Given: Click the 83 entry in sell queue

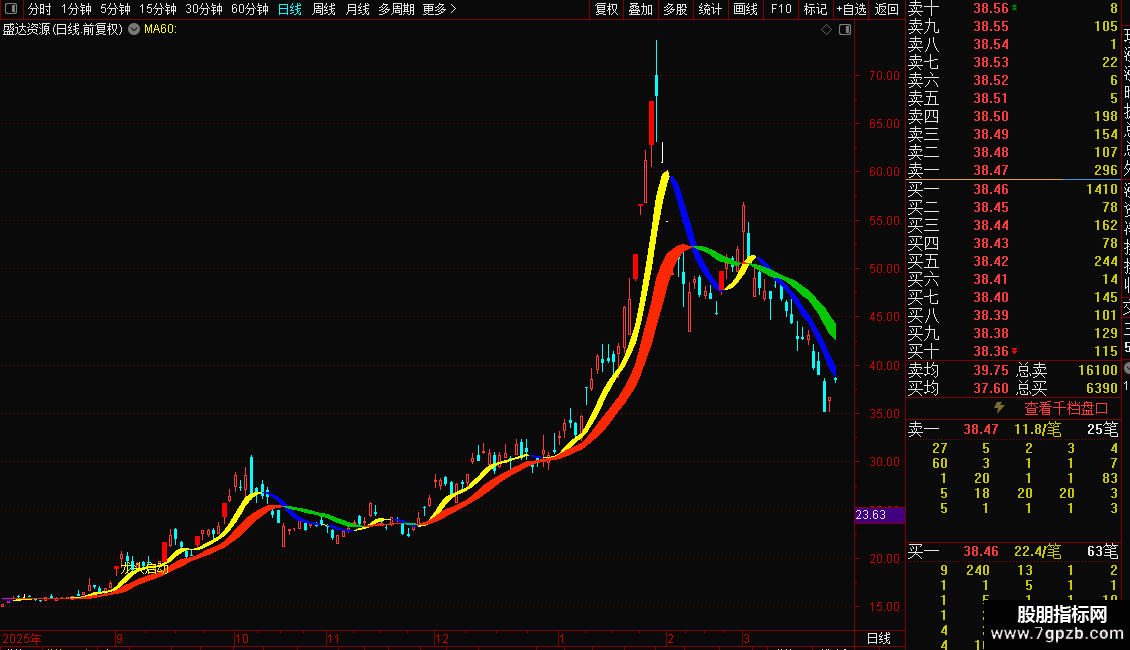Looking at the screenshot, I should (x=1110, y=478).
